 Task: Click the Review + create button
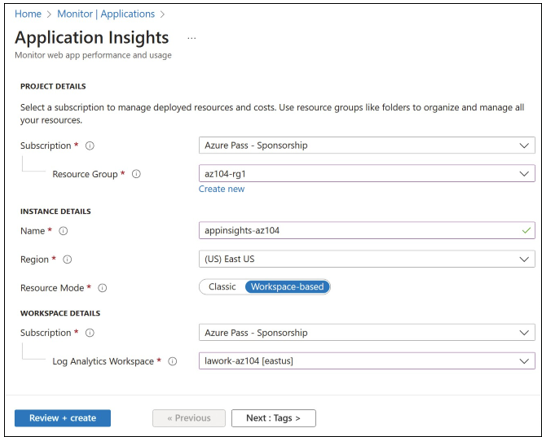click(63, 418)
